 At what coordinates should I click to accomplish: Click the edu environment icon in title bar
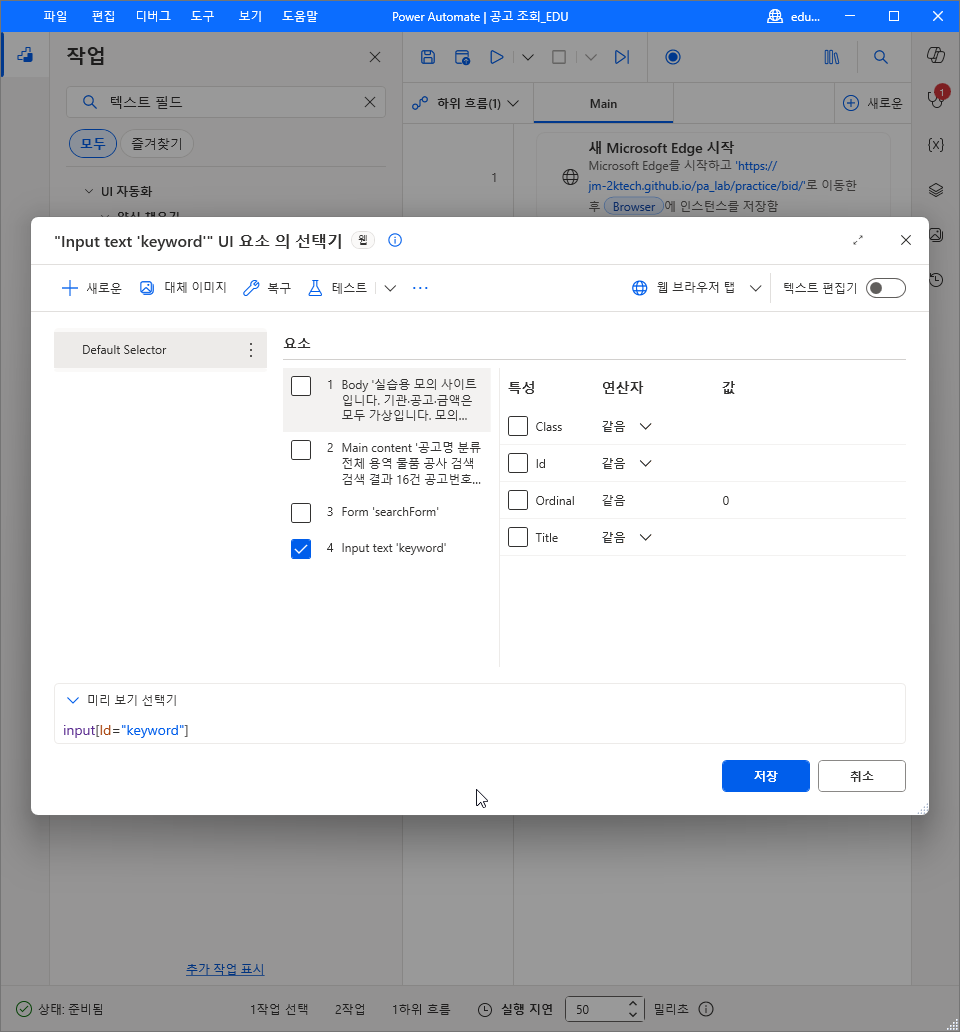click(775, 16)
